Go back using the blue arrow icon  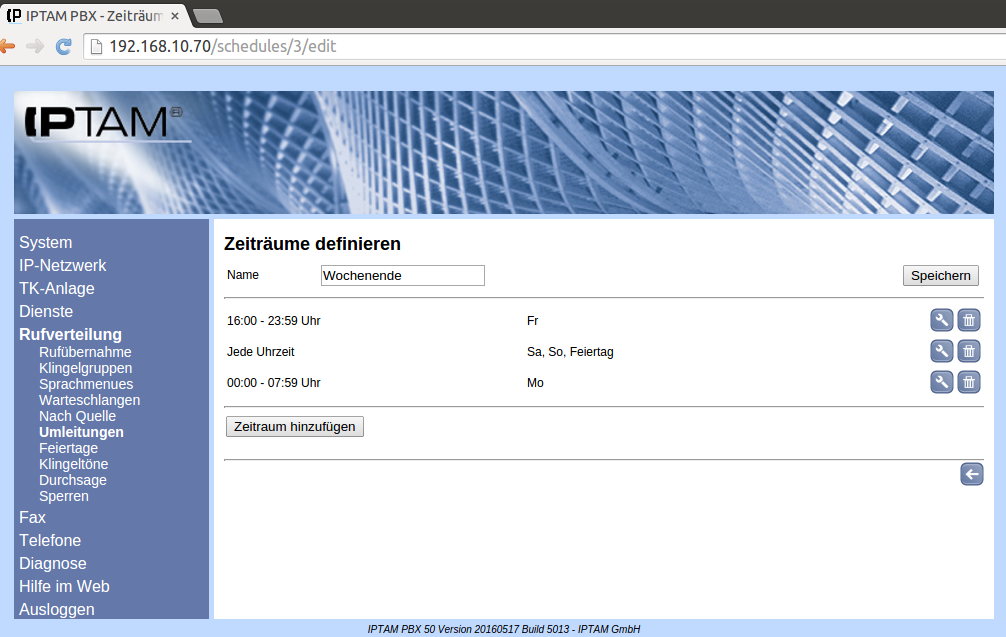pos(971,474)
